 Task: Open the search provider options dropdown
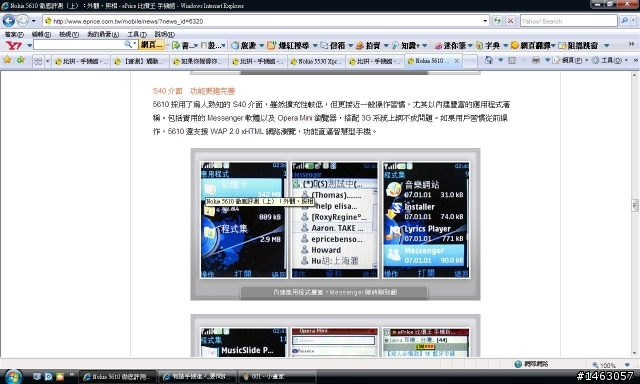(633, 21)
